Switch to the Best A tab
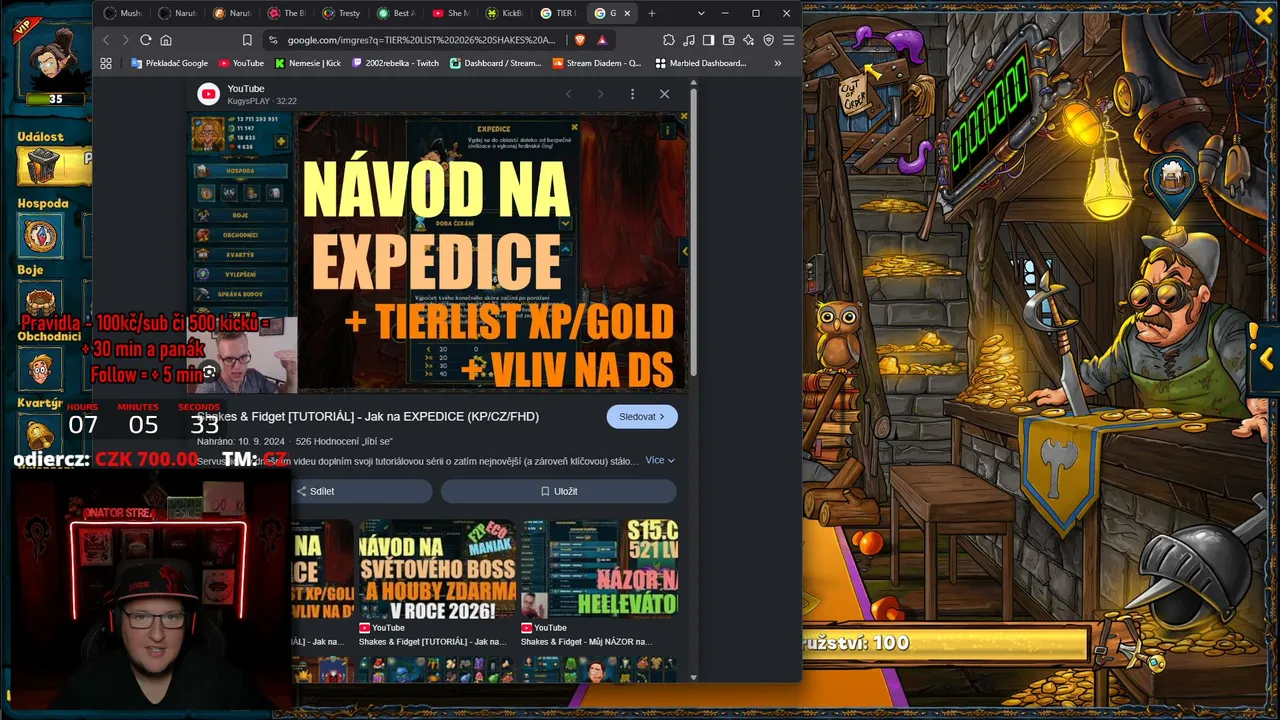Viewport: 1280px width, 720px height. [x=395, y=13]
